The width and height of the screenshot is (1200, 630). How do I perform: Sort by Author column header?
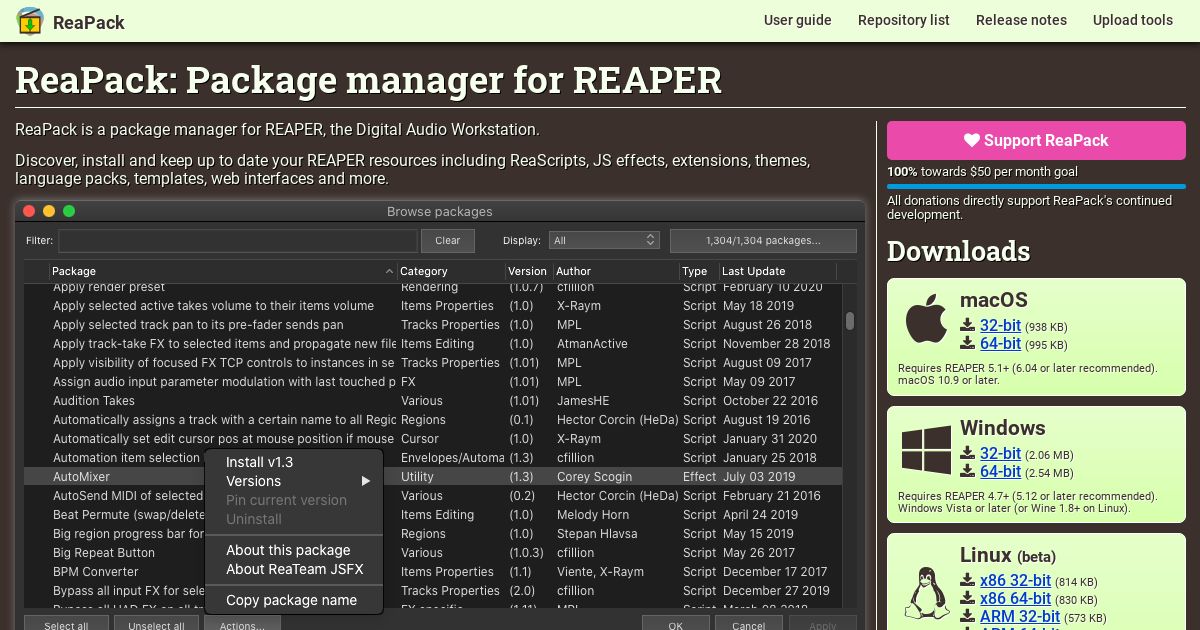click(x=617, y=271)
